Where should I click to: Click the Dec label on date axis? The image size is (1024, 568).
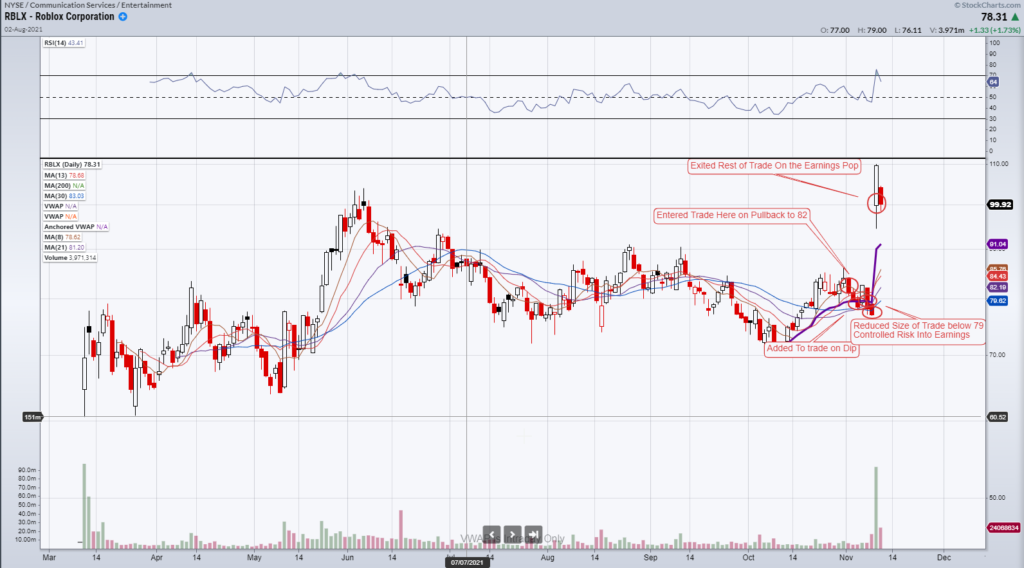pyautogui.click(x=944, y=558)
